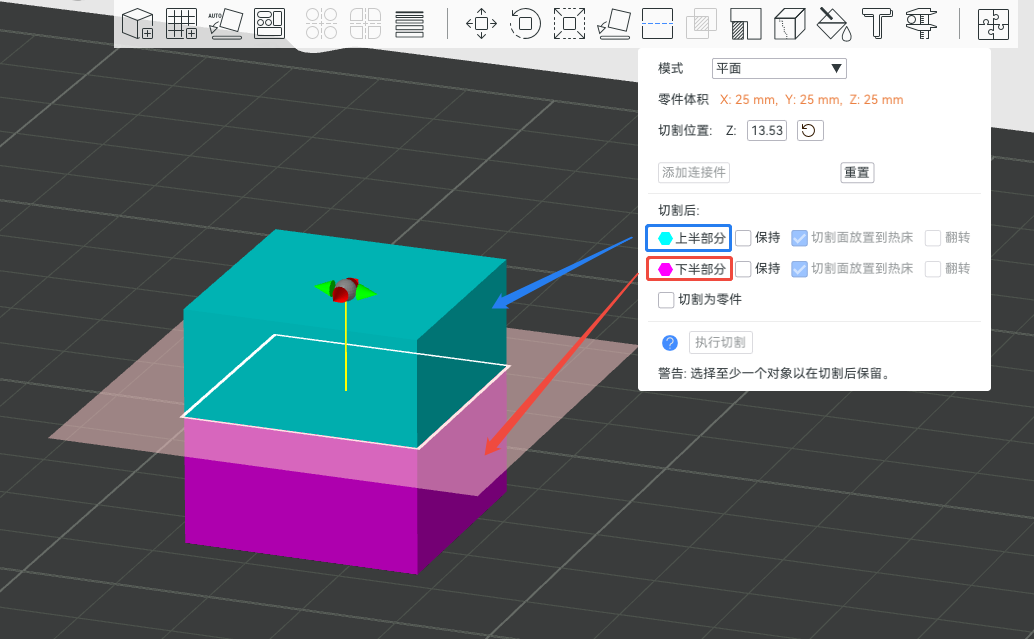This screenshot has width=1034, height=639.
Task: Click the cyan 上半部分 color hexagon
Action: 665,238
